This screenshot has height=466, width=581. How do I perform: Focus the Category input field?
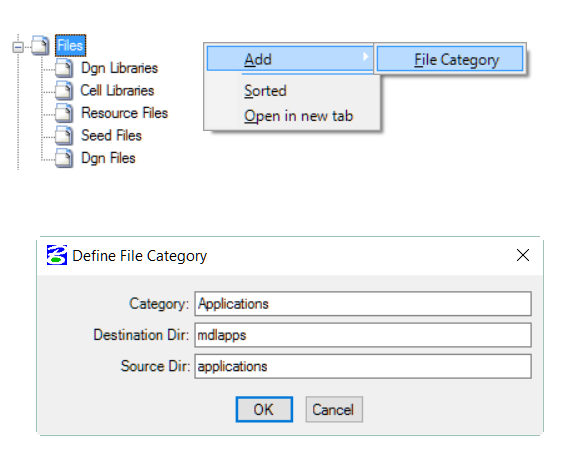[x=363, y=304]
